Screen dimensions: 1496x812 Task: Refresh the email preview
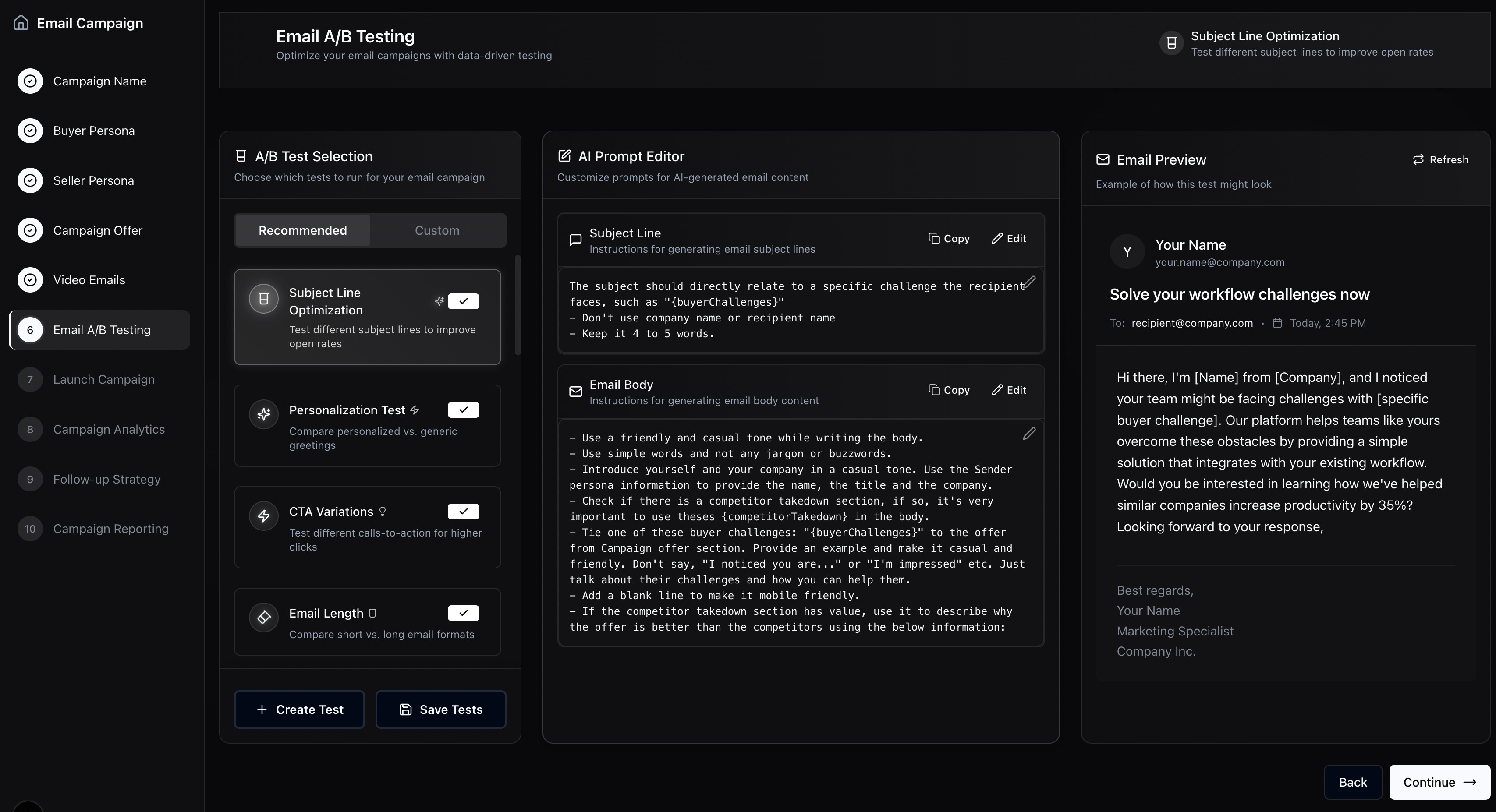(x=1440, y=159)
